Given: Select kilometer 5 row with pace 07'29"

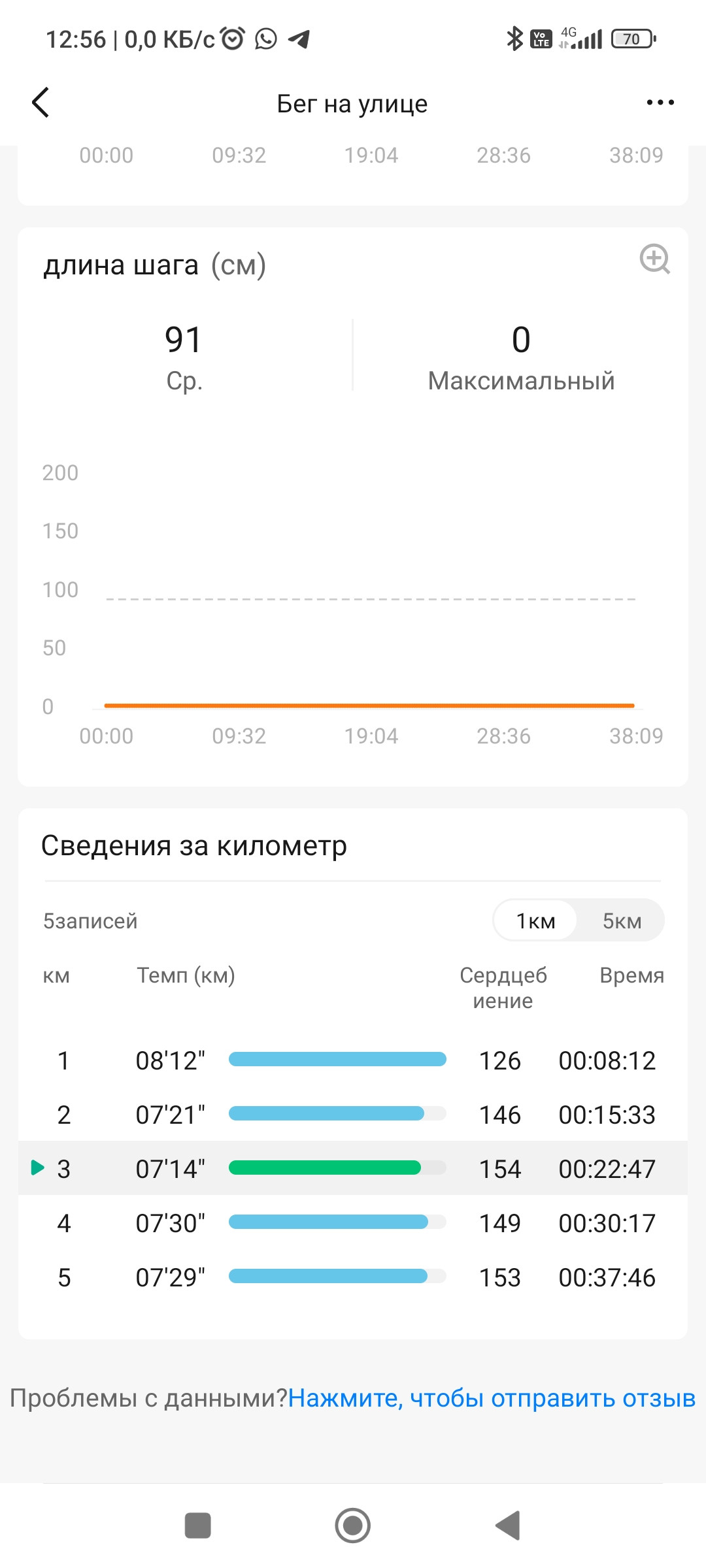Looking at the screenshot, I should tap(353, 1277).
